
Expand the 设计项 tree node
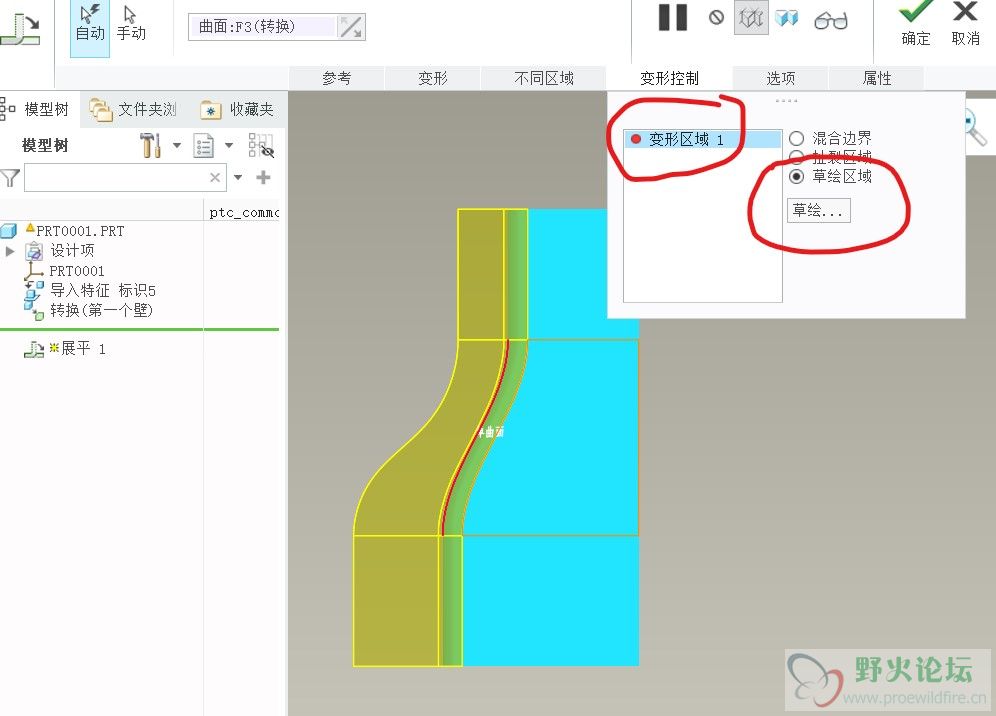pos(10,251)
